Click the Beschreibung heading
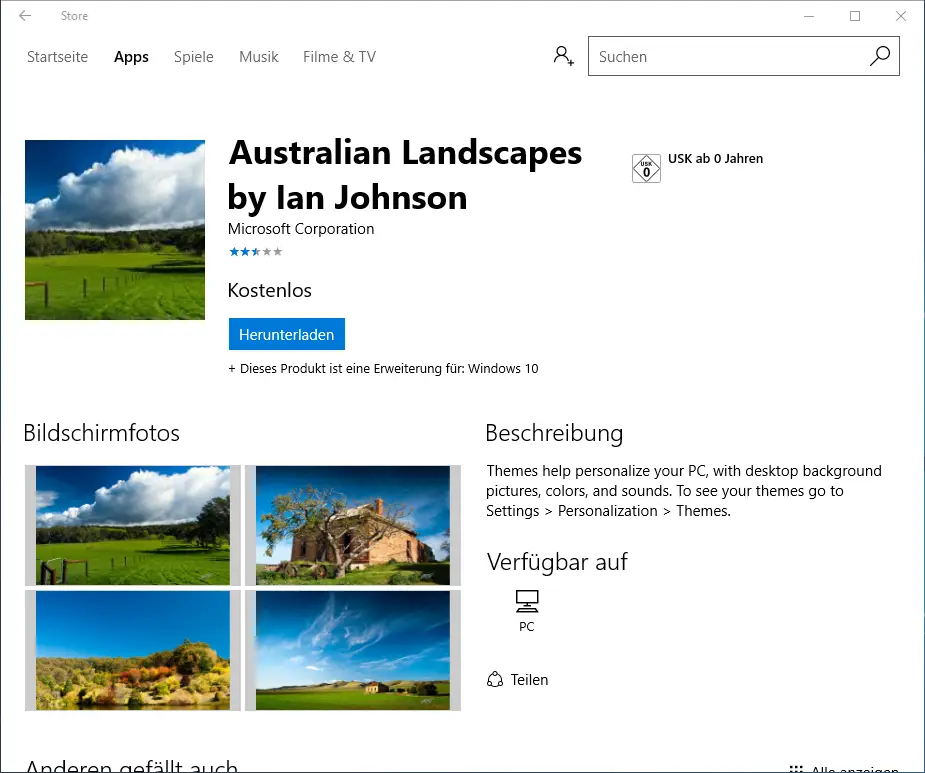Viewport: 925px width, 773px height. (554, 433)
